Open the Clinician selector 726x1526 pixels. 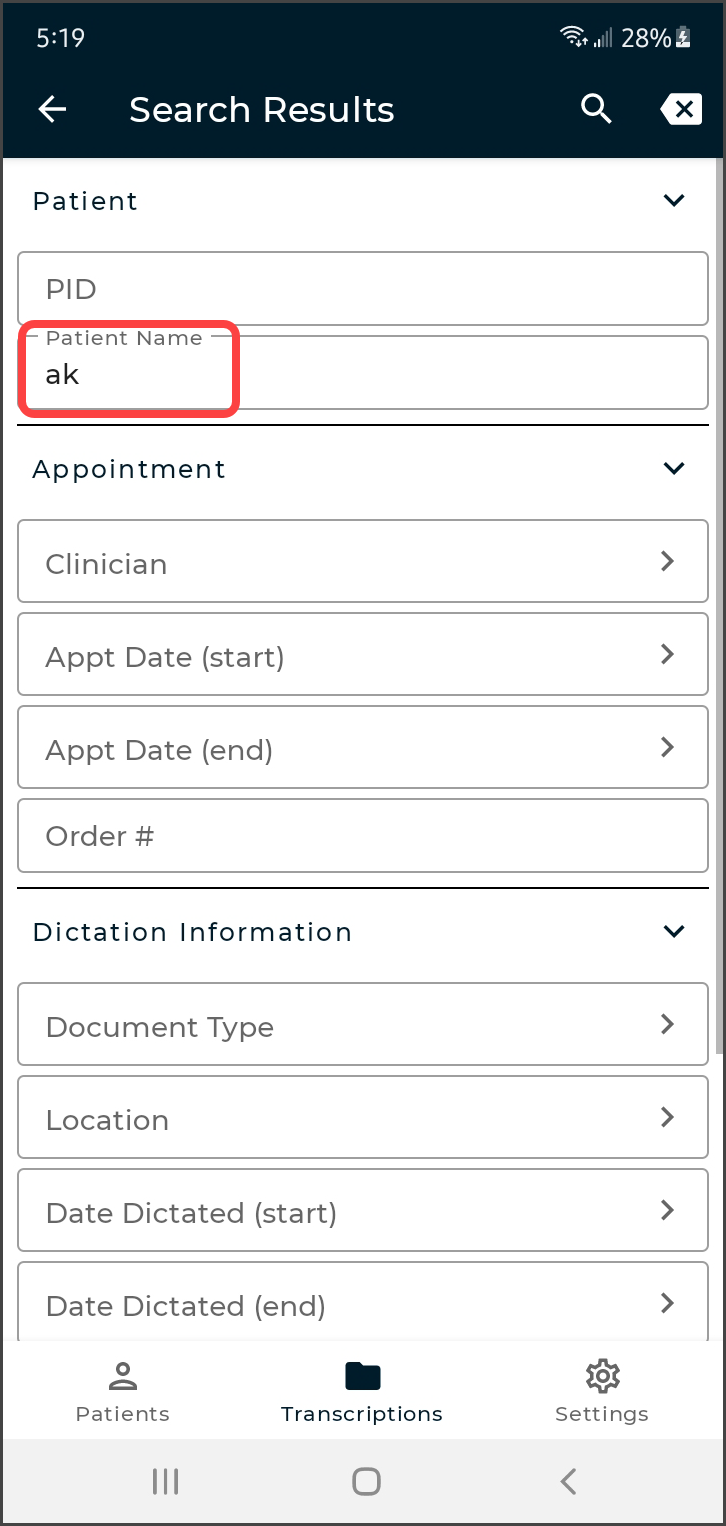point(363,562)
